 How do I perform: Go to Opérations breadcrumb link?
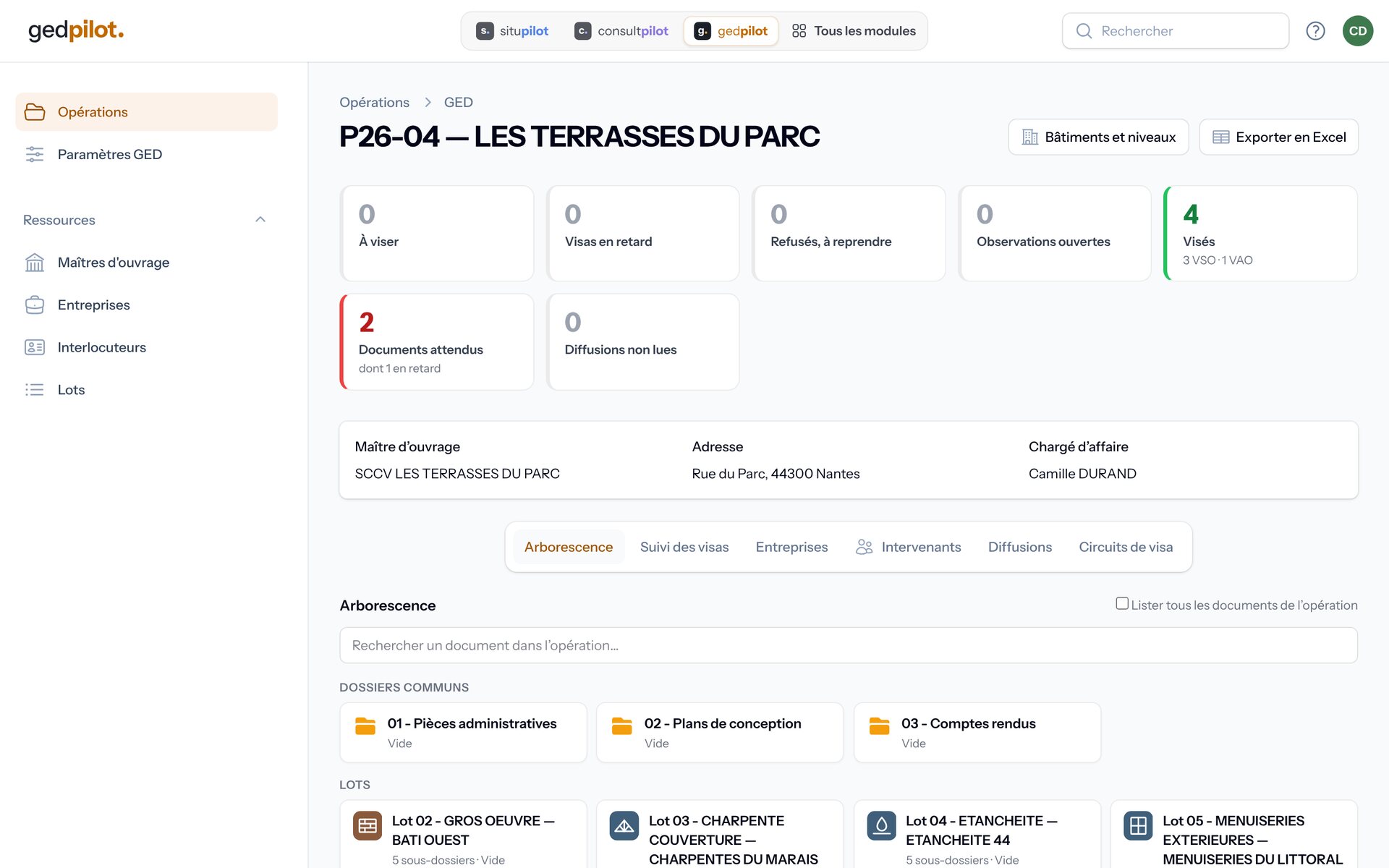(374, 103)
